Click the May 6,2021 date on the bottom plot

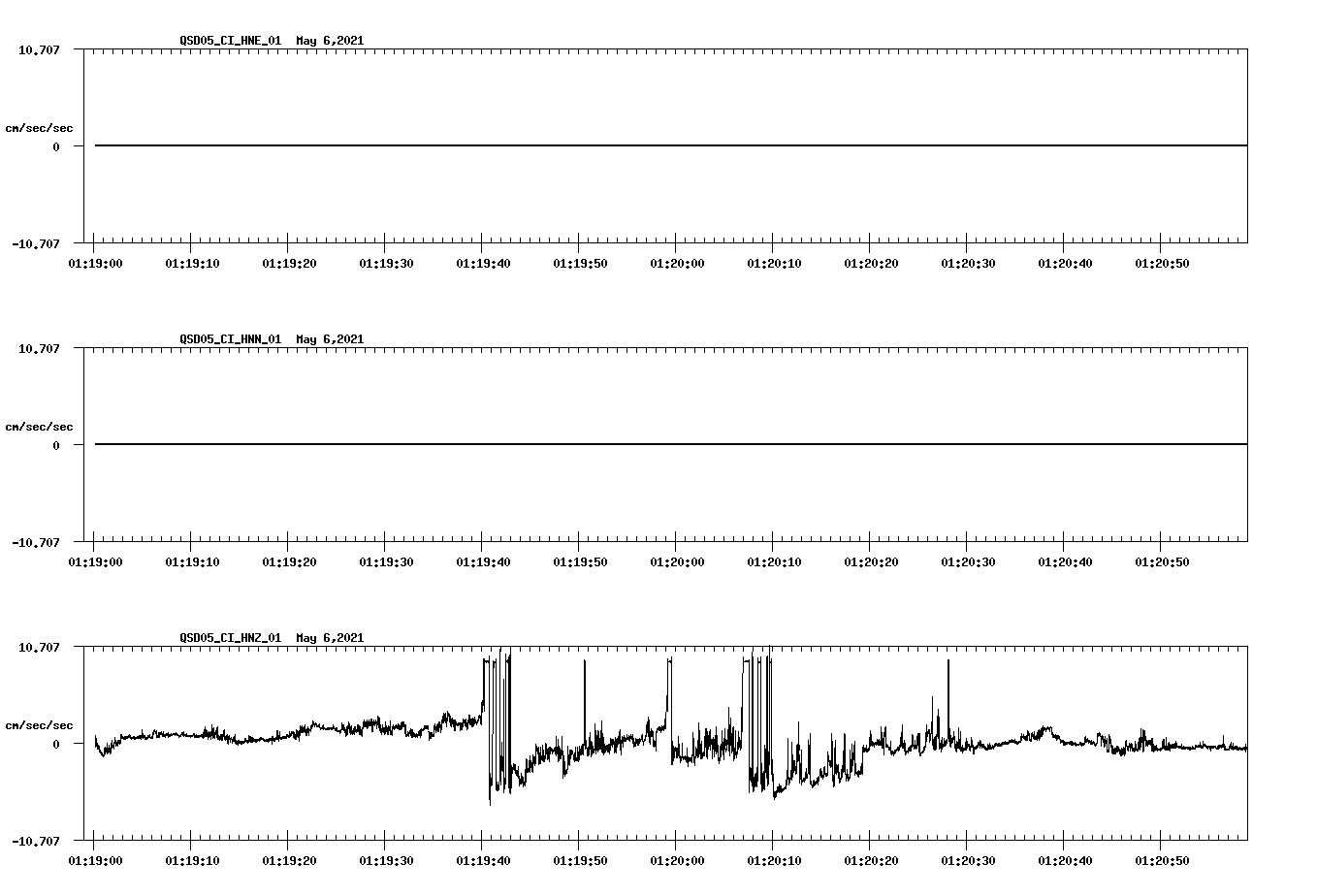pos(329,638)
